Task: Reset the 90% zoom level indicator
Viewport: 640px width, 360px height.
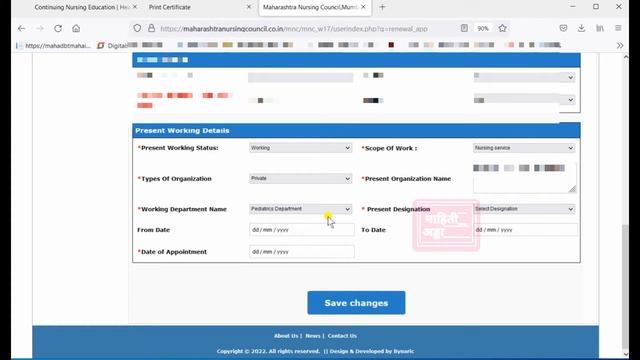Action: pyautogui.click(x=483, y=28)
